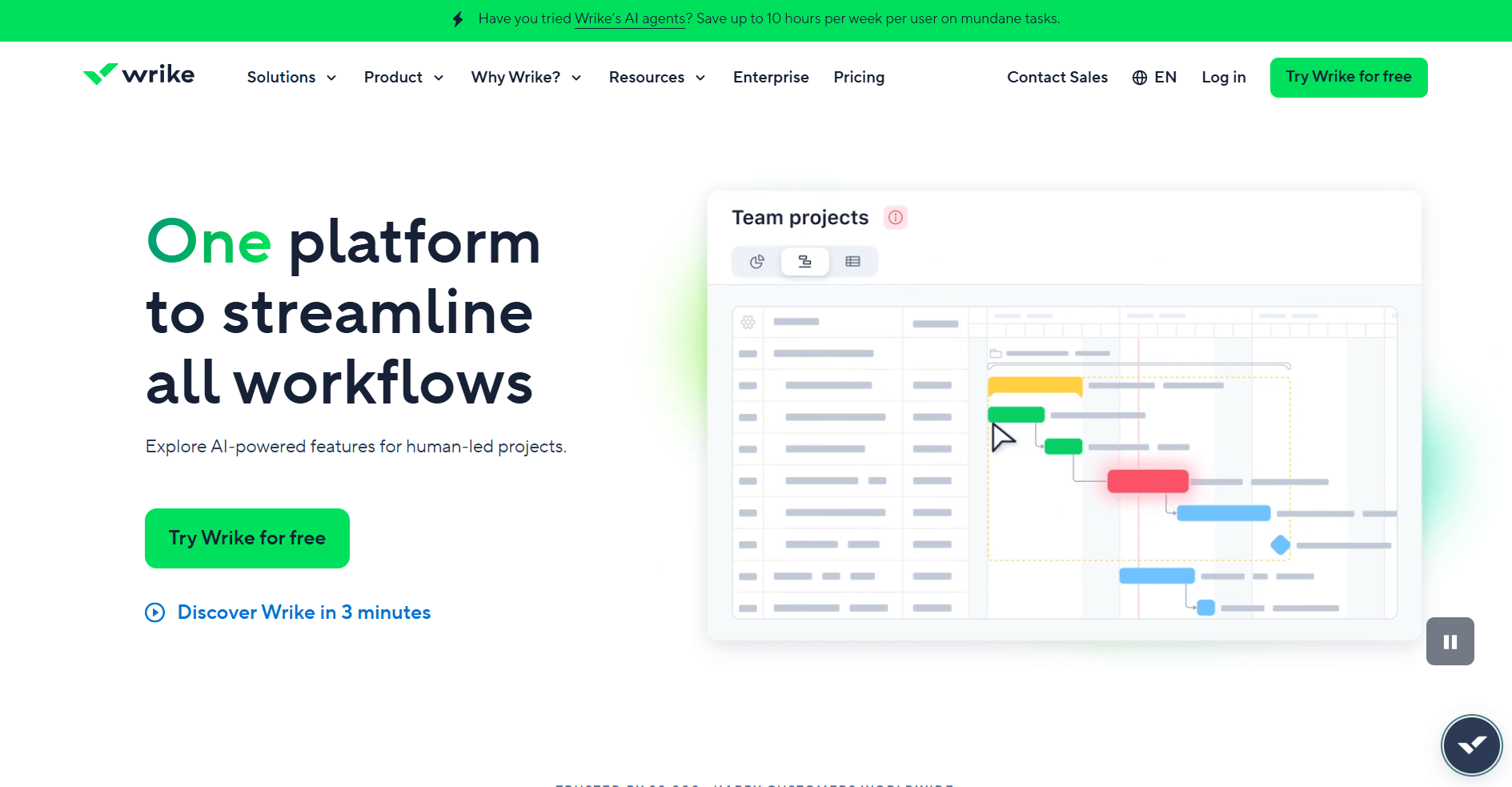Expand the Product menu chevron
The height and width of the screenshot is (787, 1512).
pyautogui.click(x=439, y=78)
